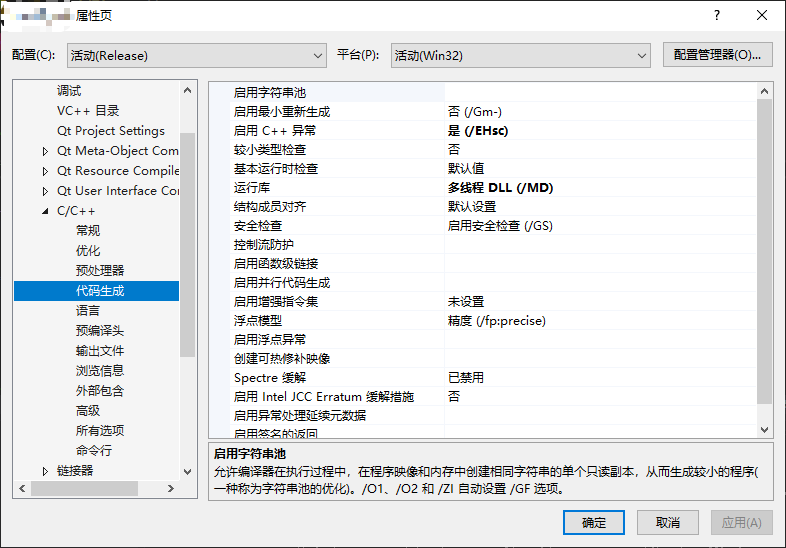Collapse the C/C++ tree node
This screenshot has height=548, width=786.
(45, 211)
